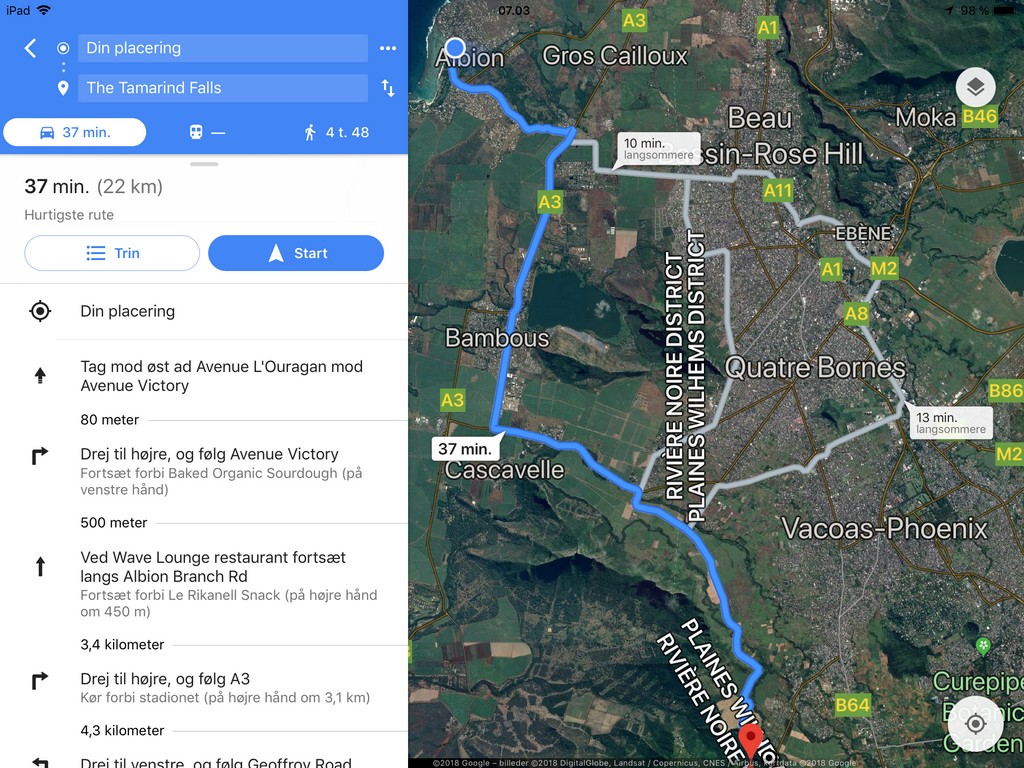1024x768 pixels.
Task: Select the 'Drej til højre, følg A3' step
Action: (x=204, y=688)
